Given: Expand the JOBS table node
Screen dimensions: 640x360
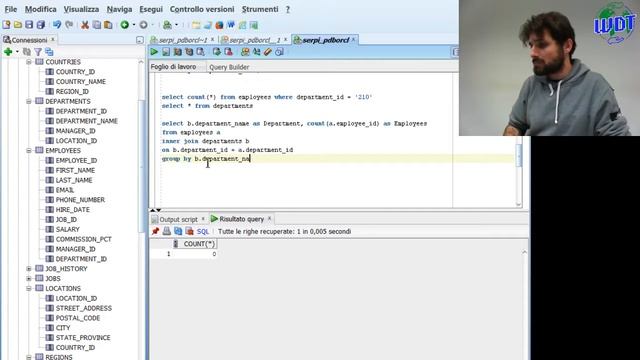Looking at the screenshot, I should 29,278.
